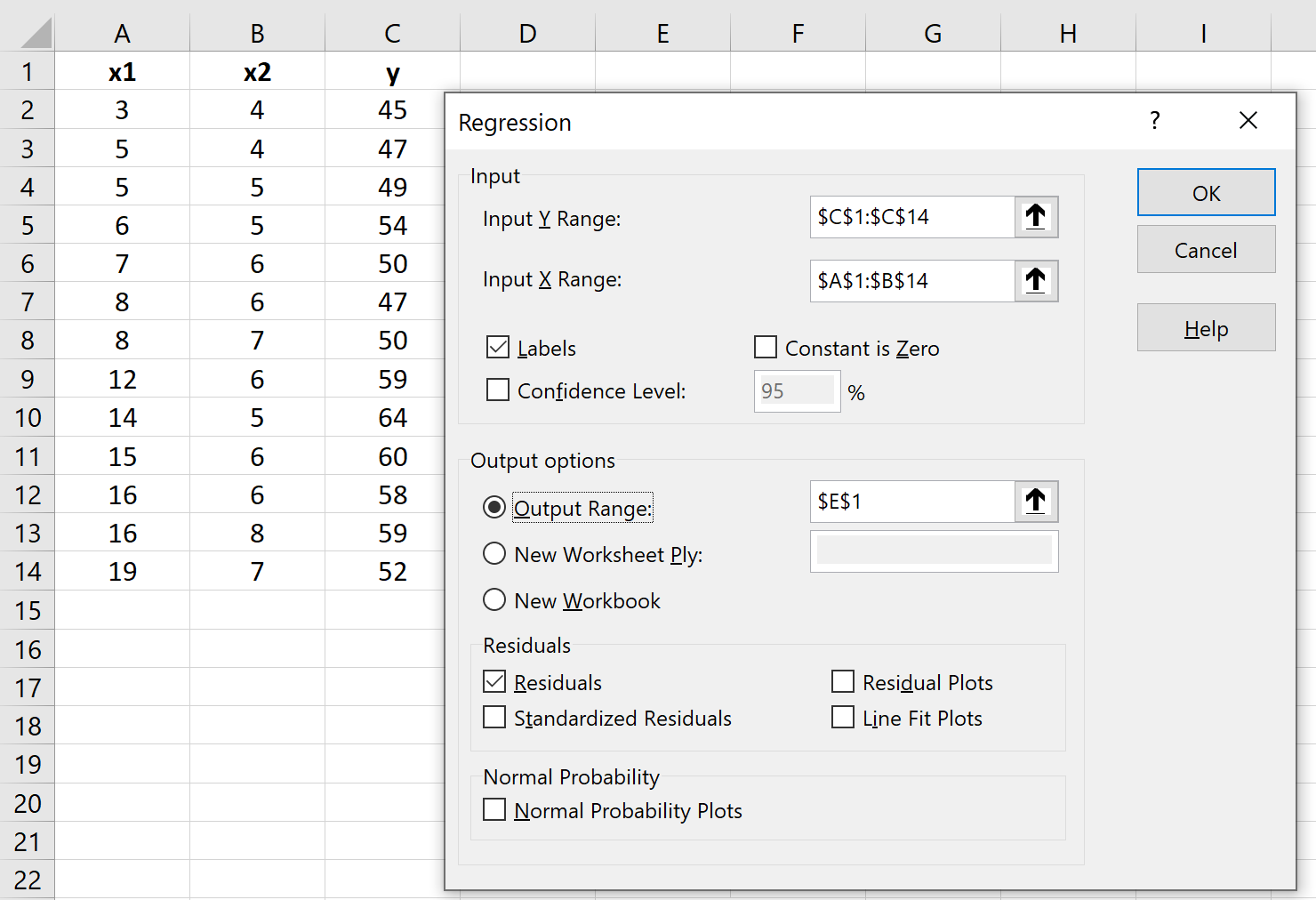
Task: Click the Input X Range field
Action: [x=912, y=281]
